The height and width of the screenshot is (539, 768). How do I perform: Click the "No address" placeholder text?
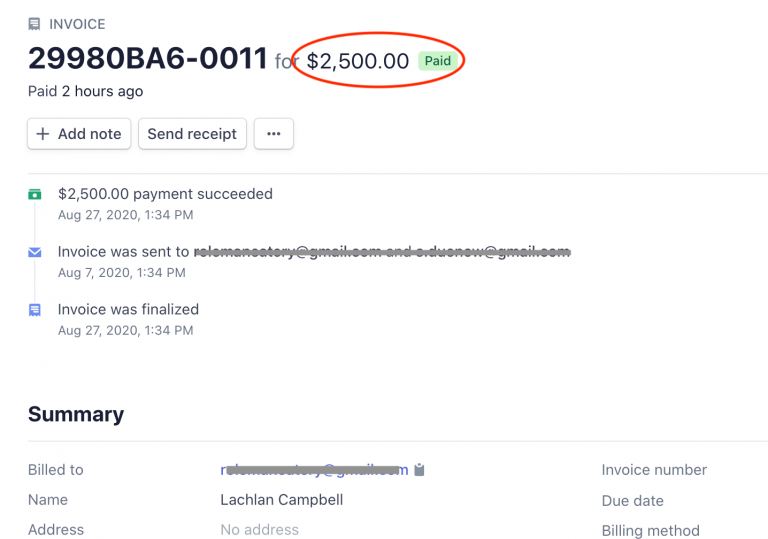coord(258,531)
